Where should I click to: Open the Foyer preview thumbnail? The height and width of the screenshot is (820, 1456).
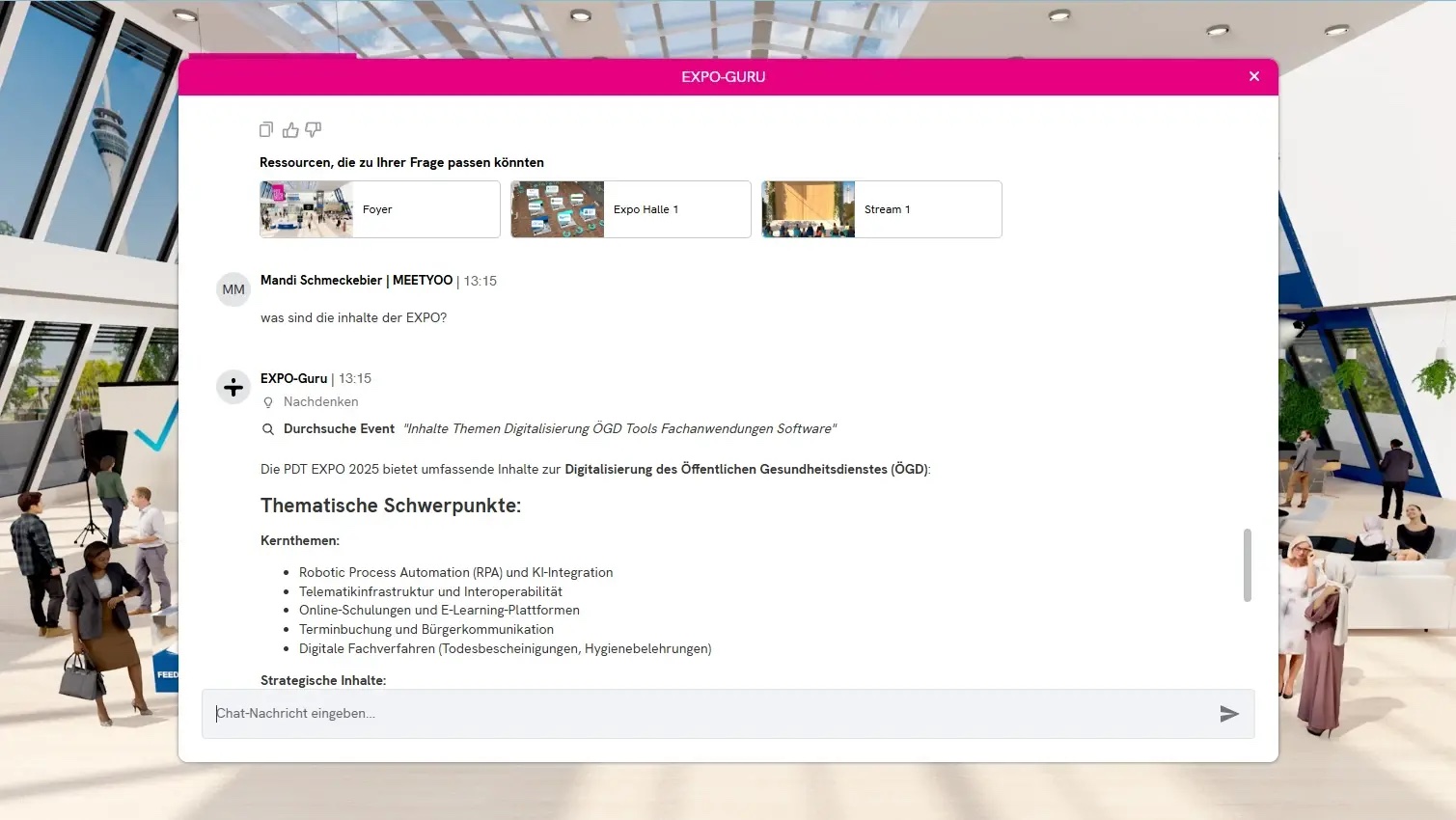[x=307, y=209]
